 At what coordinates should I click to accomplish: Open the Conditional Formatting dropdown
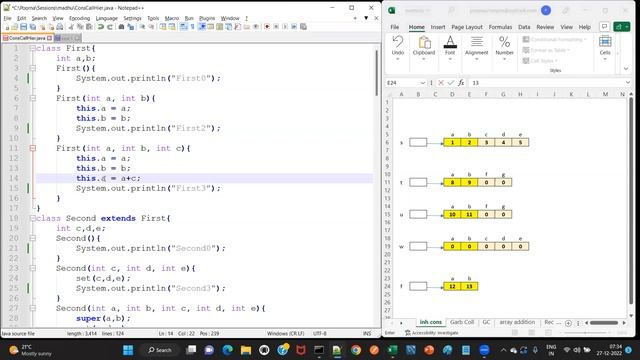554,40
